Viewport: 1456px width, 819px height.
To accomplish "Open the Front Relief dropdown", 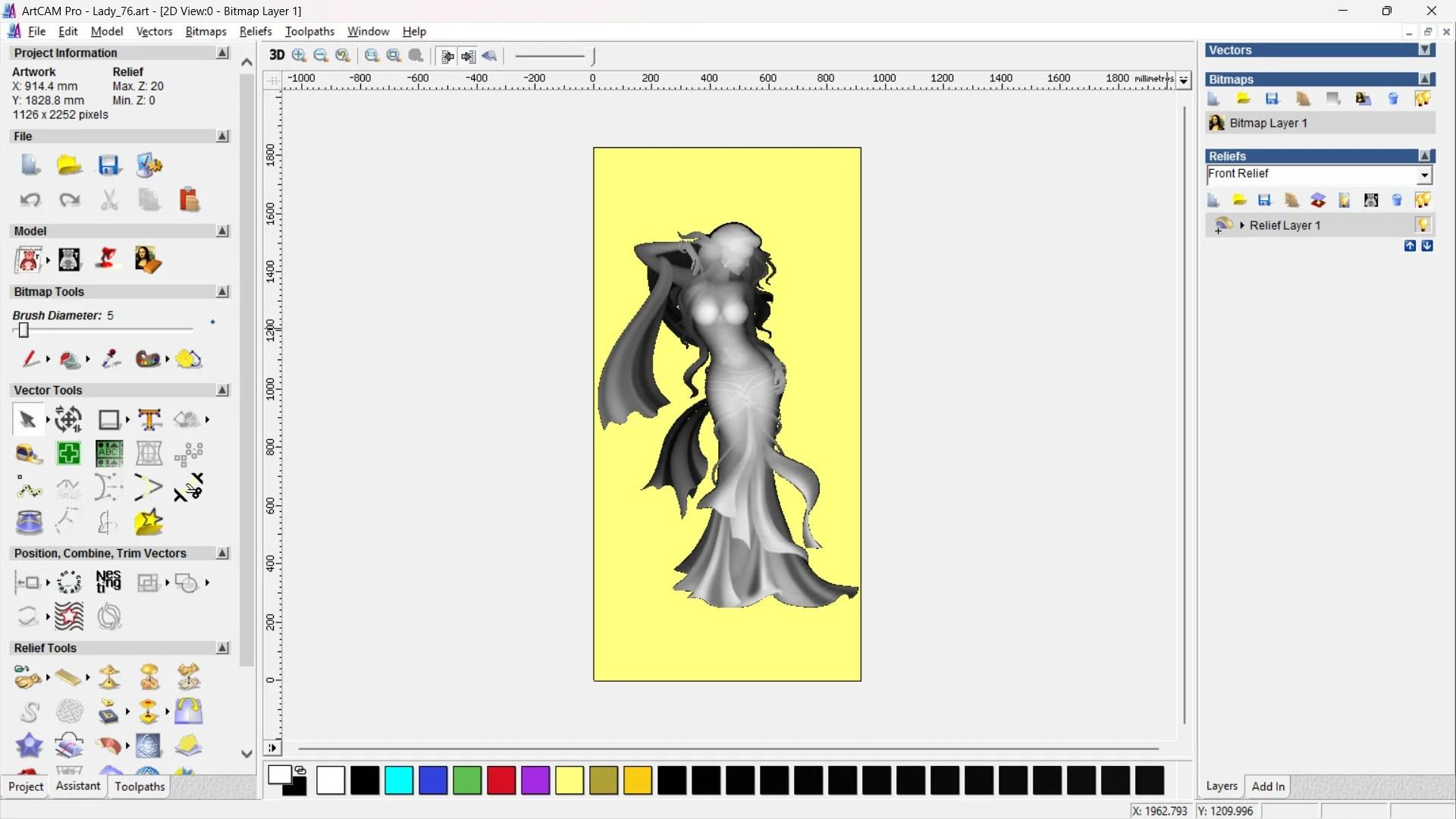I will pos(1424,175).
